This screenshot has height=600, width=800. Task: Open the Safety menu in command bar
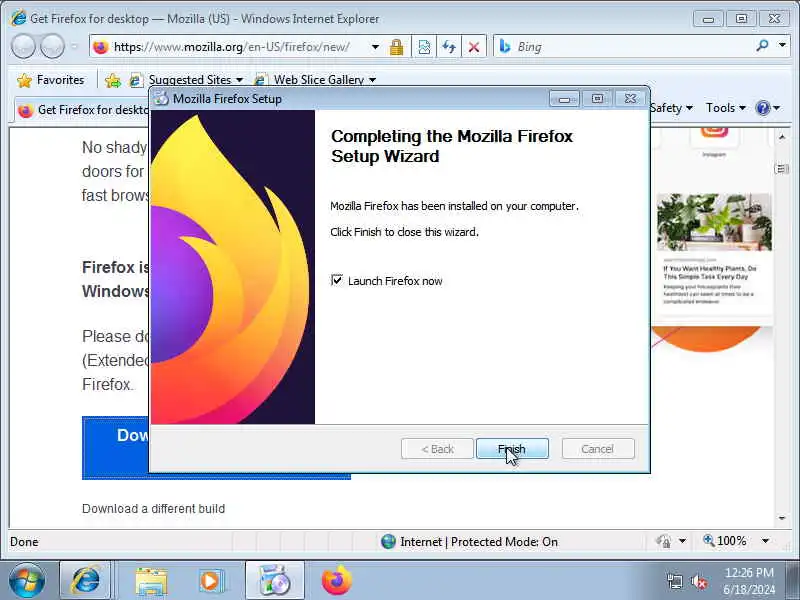pos(671,108)
